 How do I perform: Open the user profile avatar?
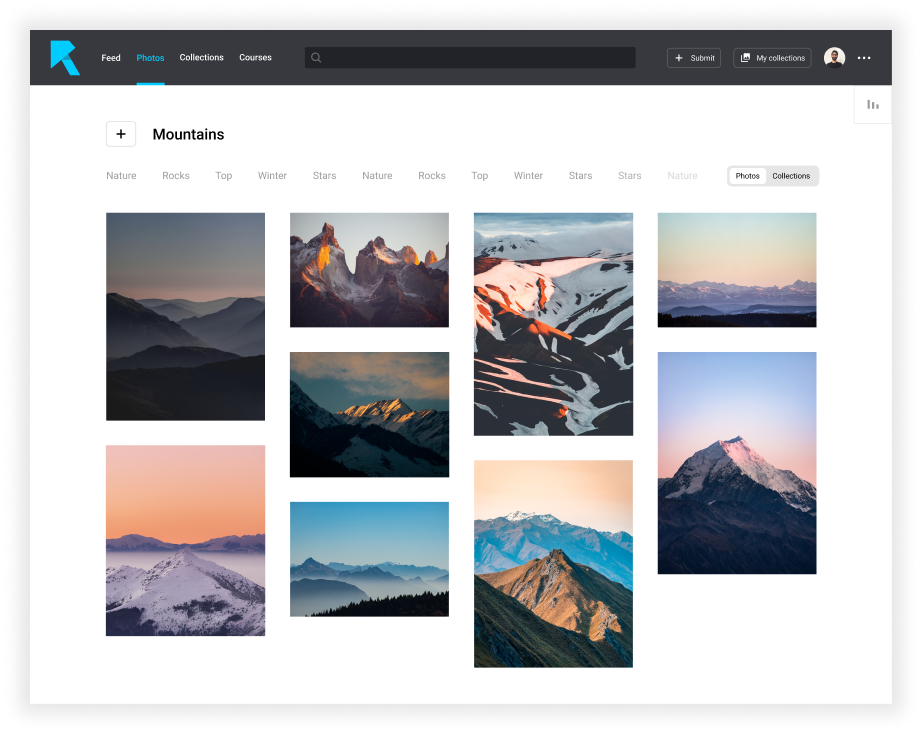pyautogui.click(x=834, y=58)
